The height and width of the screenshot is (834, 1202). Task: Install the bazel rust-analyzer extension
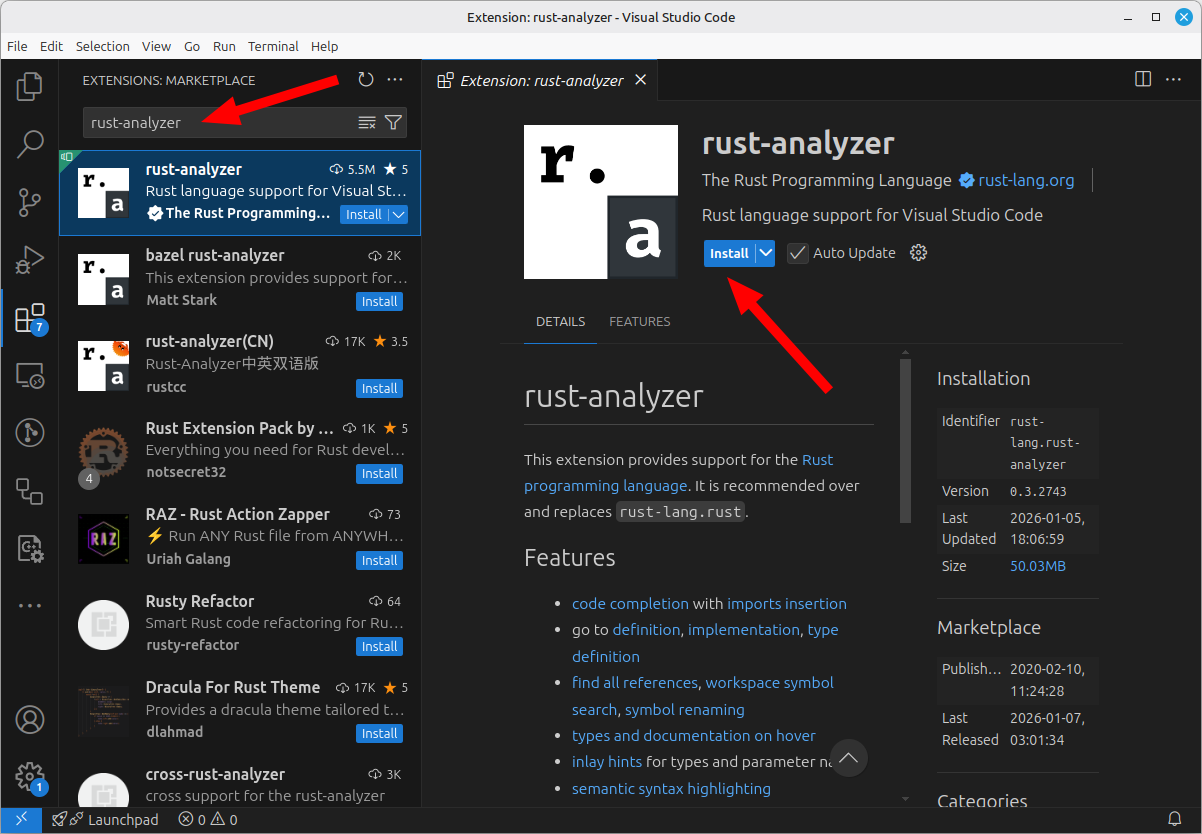(x=379, y=302)
